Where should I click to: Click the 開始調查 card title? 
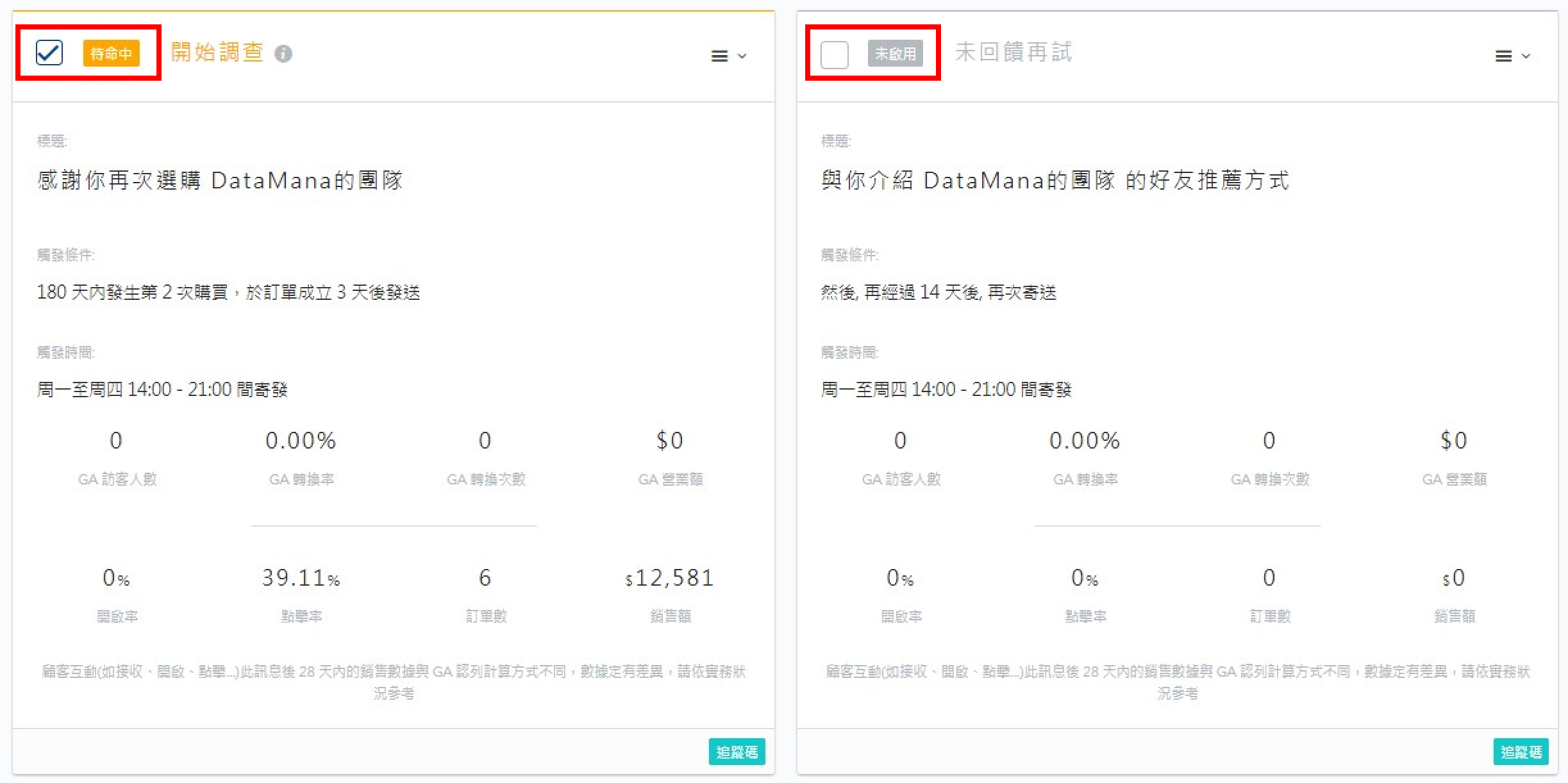point(217,53)
